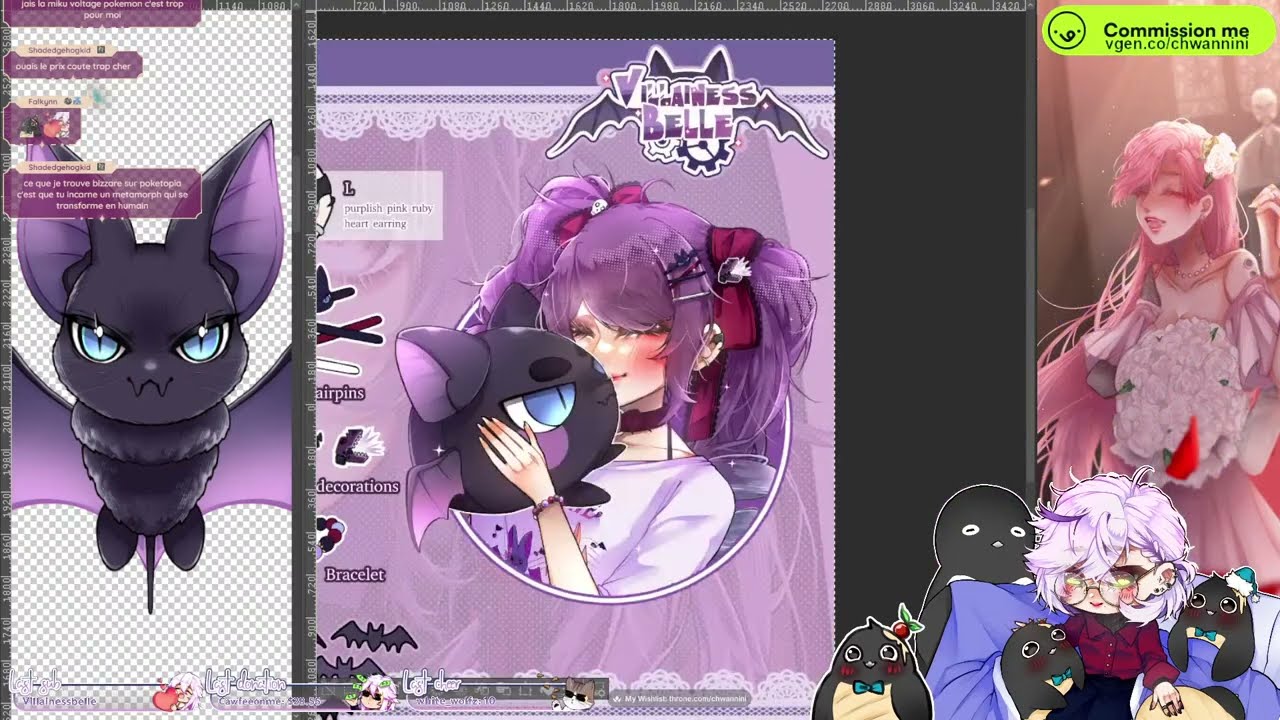This screenshot has width=1280, height=720.
Task: Click the 'Bracelet' label on reference sheet
Action: [x=354, y=575]
